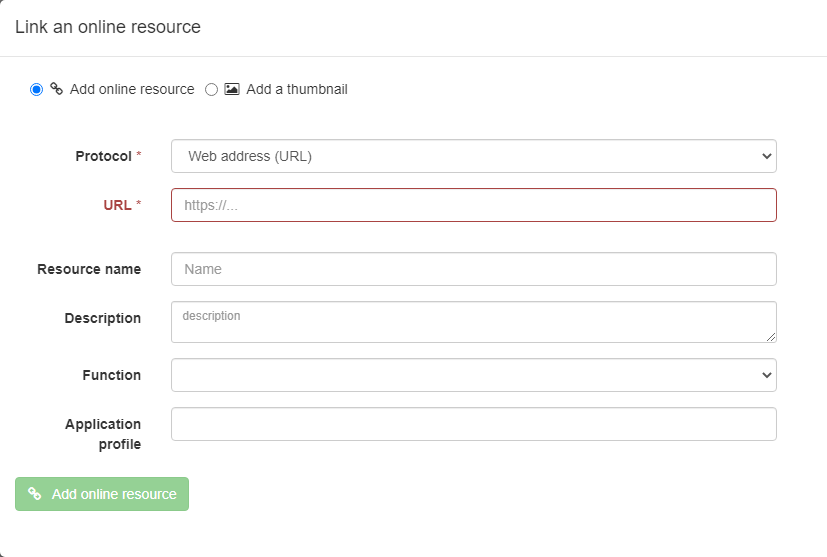This screenshot has height=557, width=827.
Task: Click the picture icon beside Add a thumbnail
Action: click(232, 89)
